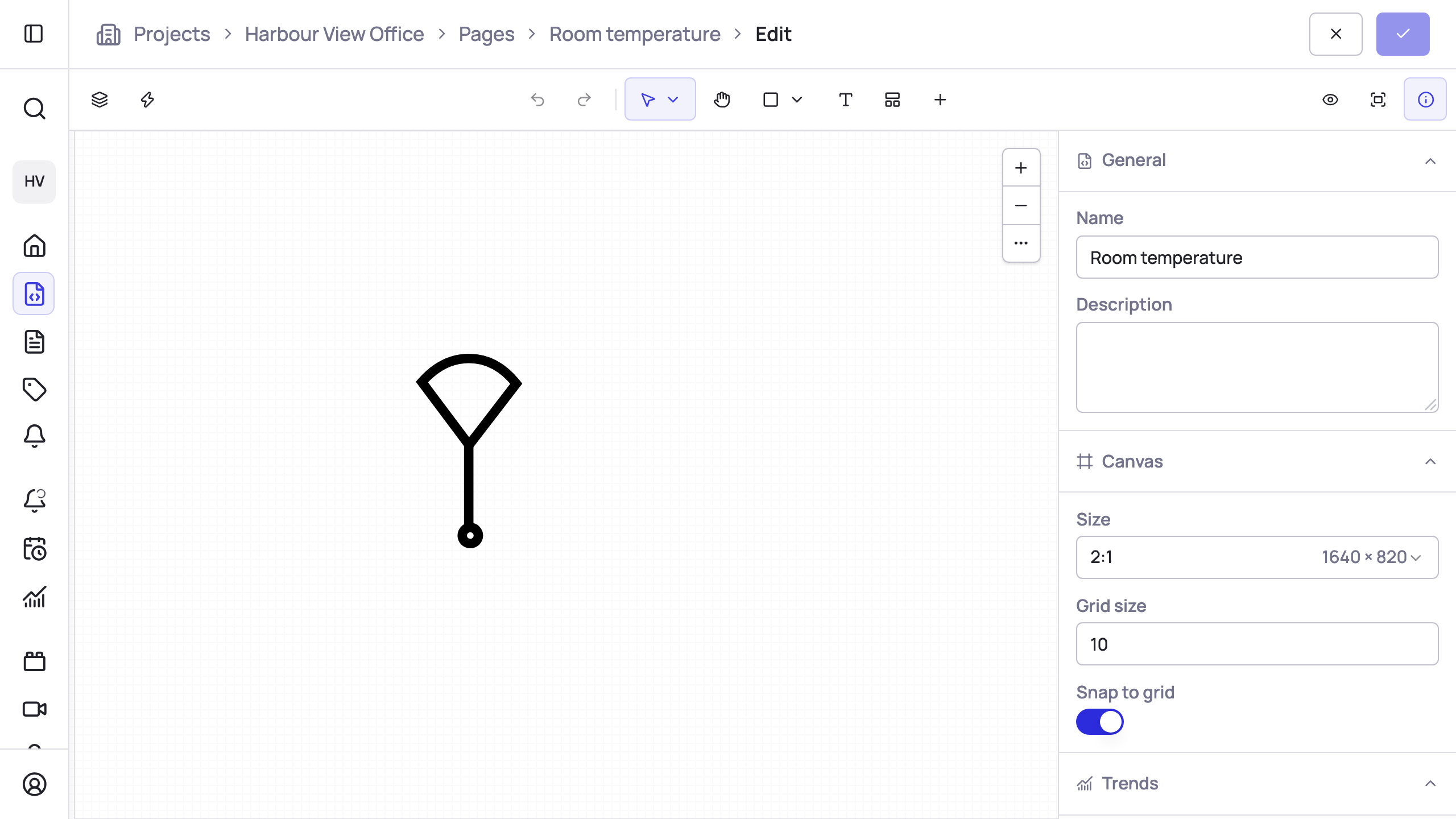Screen dimensions: 1456x819
Task: Open the select tool dropdown arrow
Action: tap(673, 100)
